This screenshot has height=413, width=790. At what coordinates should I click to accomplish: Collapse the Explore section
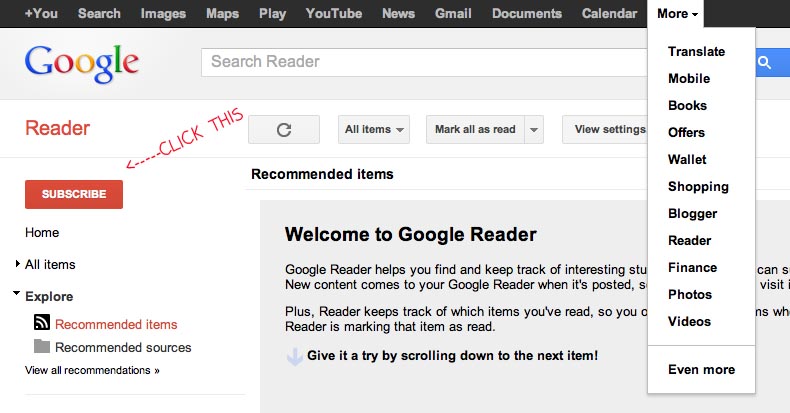coord(18,296)
